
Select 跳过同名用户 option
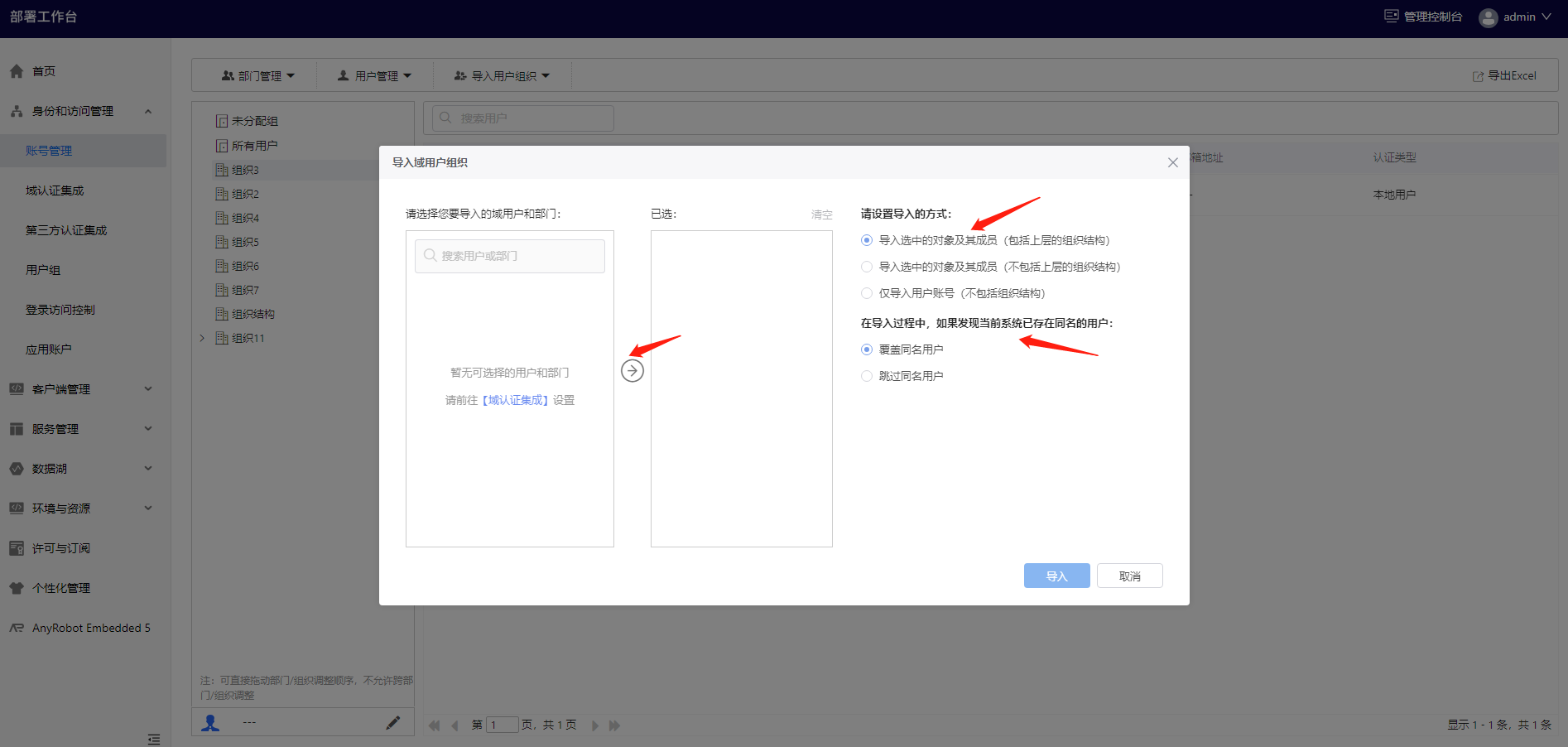click(x=867, y=376)
